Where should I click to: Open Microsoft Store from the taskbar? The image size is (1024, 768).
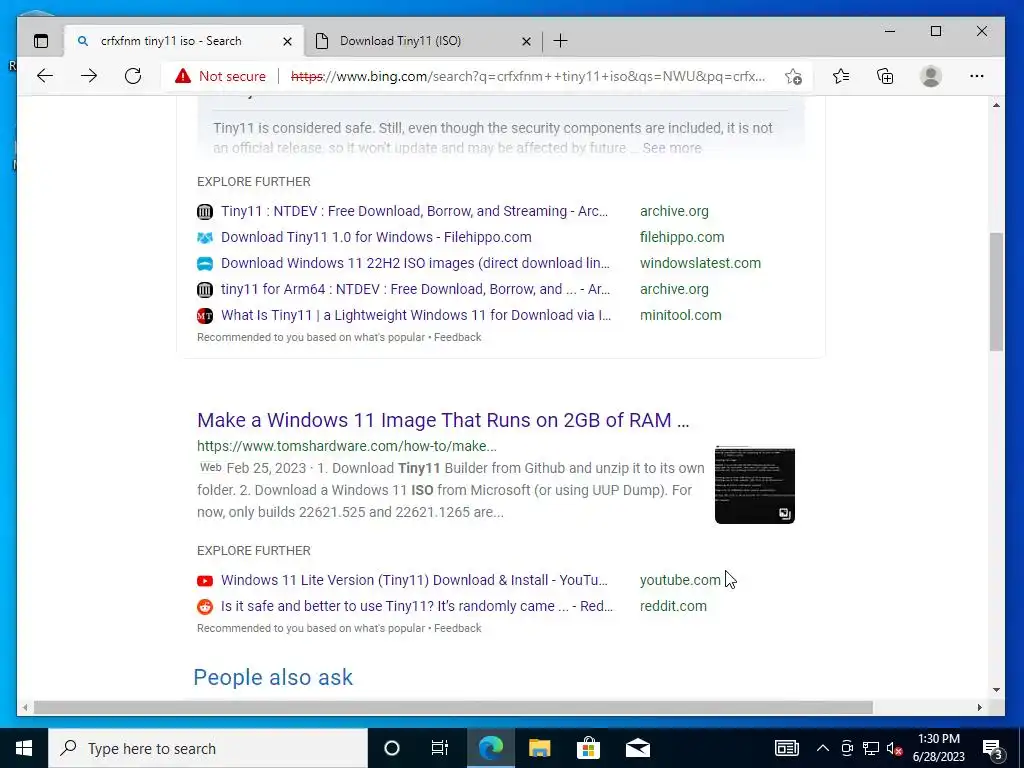coord(588,748)
